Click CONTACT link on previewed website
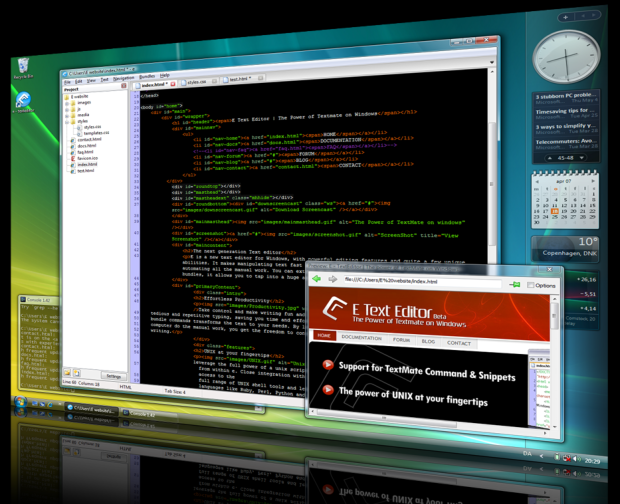Screen dimensions: 620x504 tap(459, 343)
